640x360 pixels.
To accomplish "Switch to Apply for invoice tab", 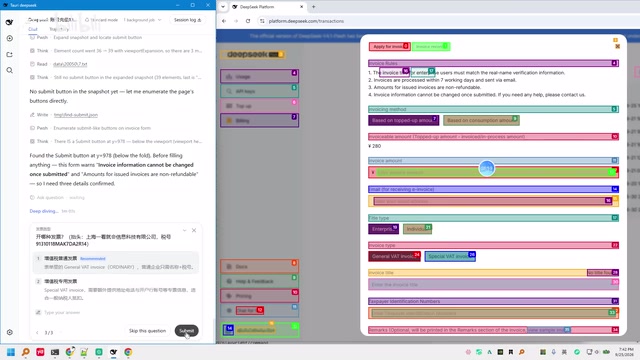I will pyautogui.click(x=389, y=47).
